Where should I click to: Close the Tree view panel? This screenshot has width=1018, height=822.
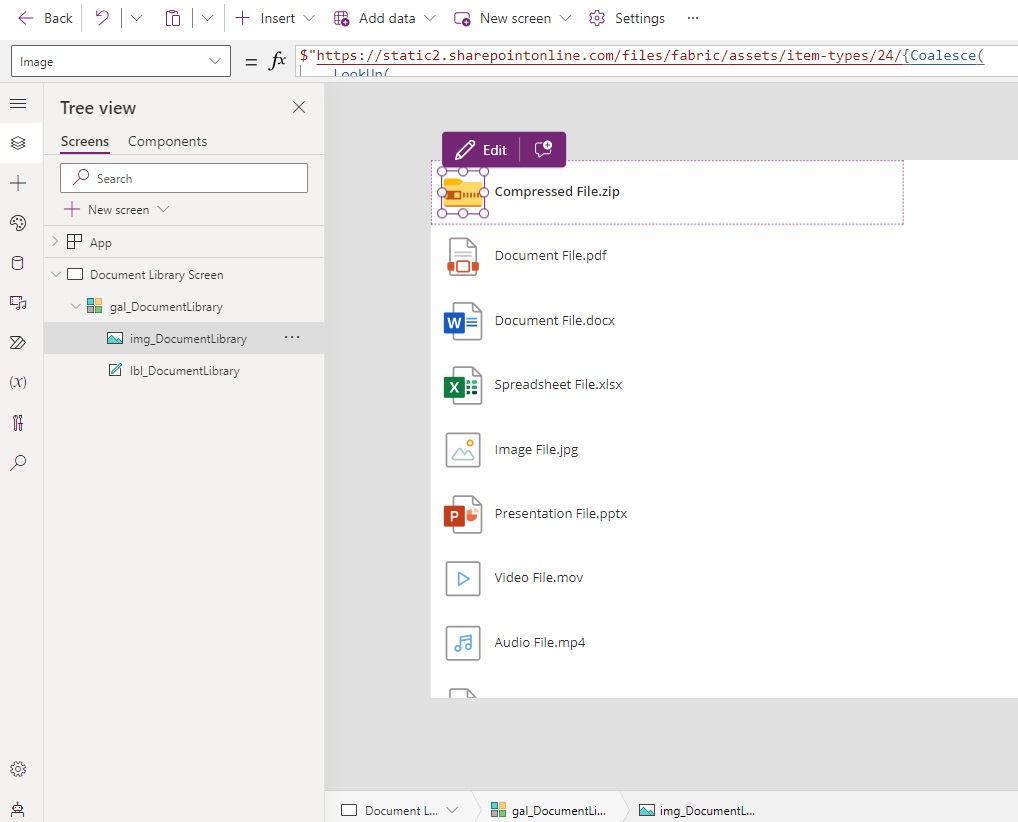[298, 107]
